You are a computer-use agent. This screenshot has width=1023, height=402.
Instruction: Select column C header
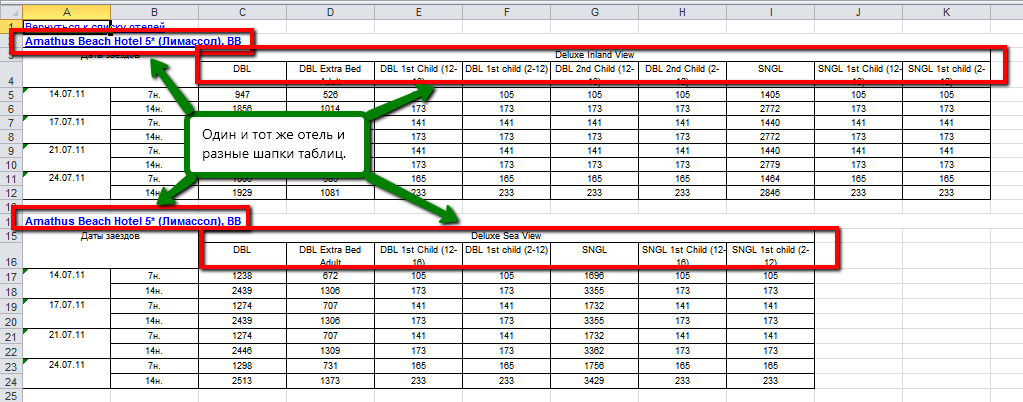pyautogui.click(x=242, y=12)
